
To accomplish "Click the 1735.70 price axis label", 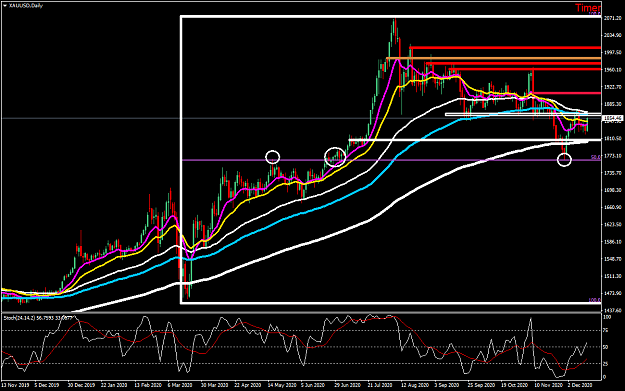I will point(613,173).
